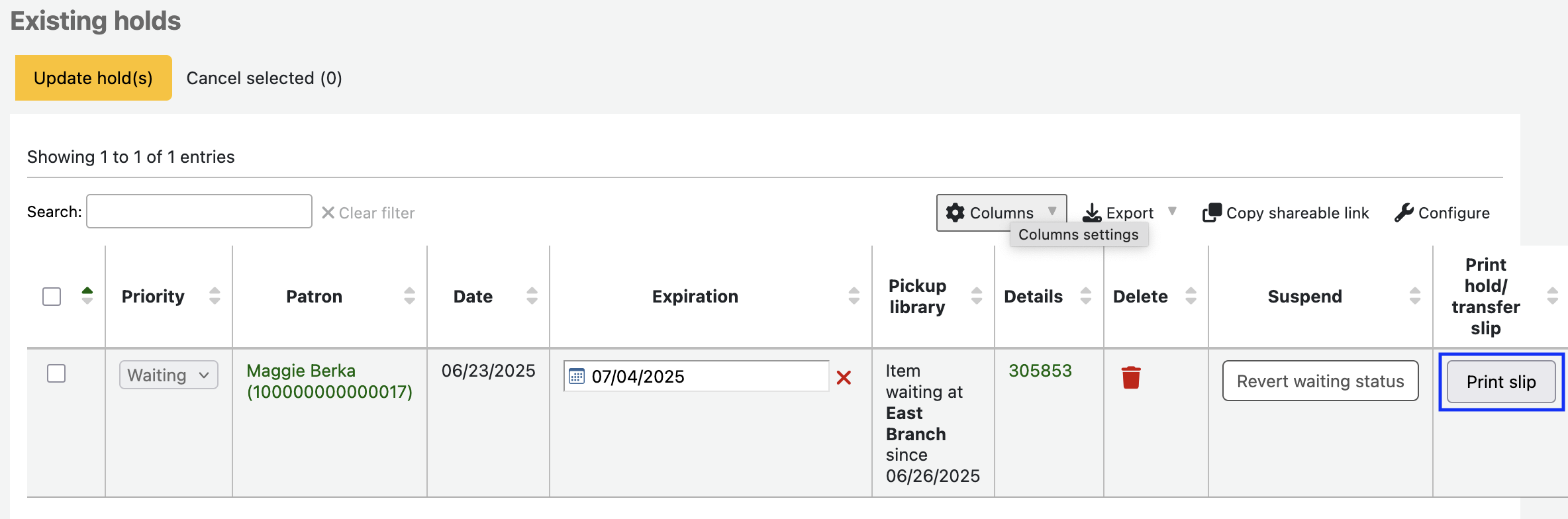Image resolution: width=1568 pixels, height=519 pixels.
Task: Sort by Pickup library column arrows
Action: (976, 296)
